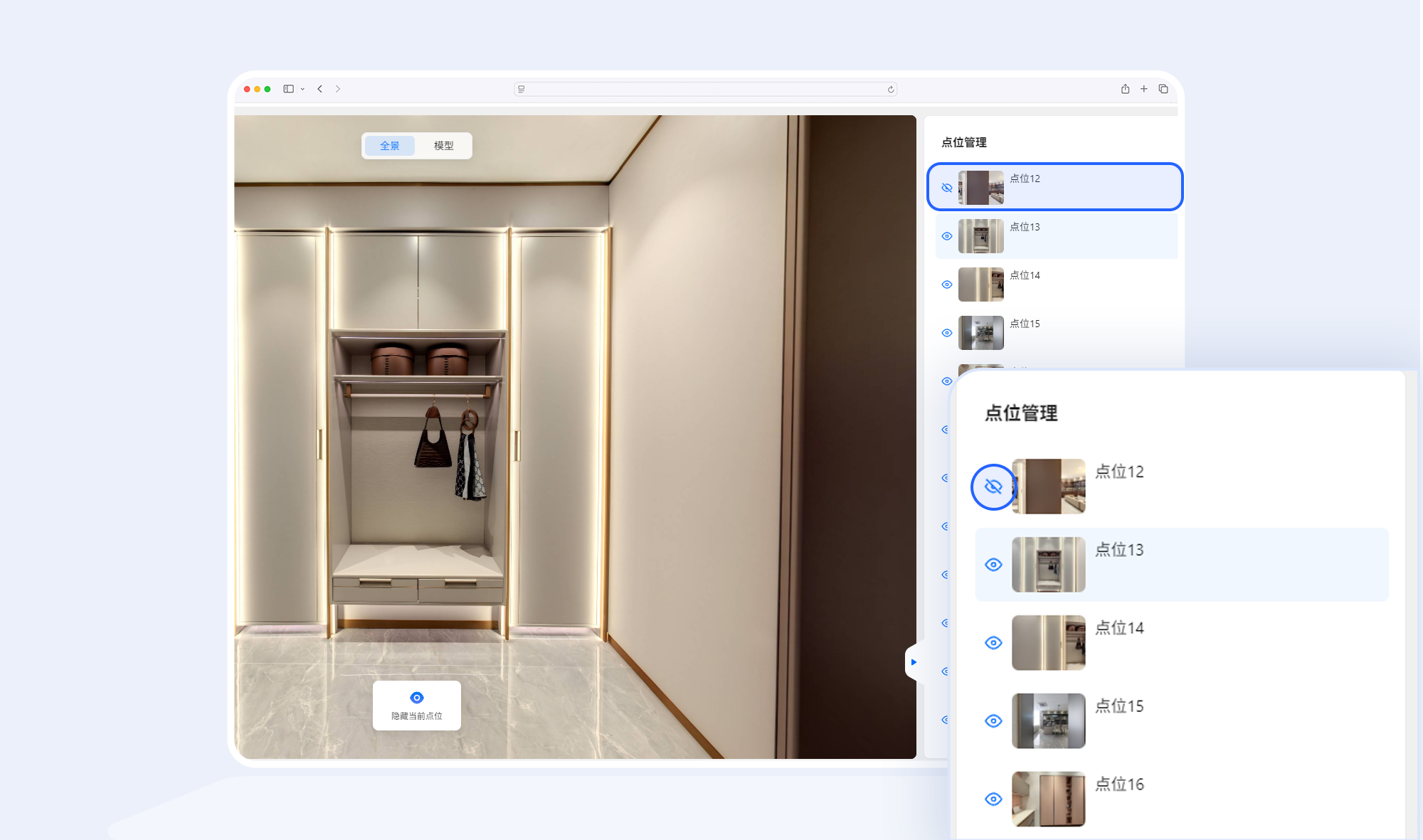The width and height of the screenshot is (1423, 840).
Task: Go back with the browser back arrow
Action: tap(320, 89)
